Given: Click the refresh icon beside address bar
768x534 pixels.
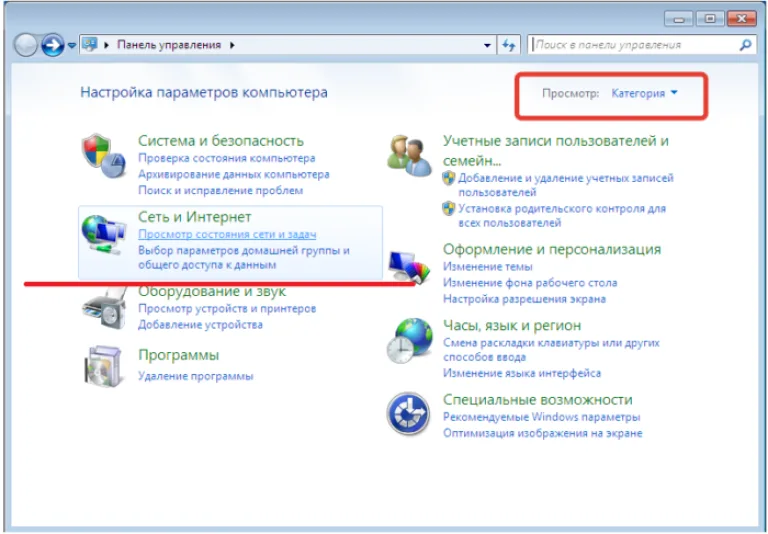Looking at the screenshot, I should (508, 45).
